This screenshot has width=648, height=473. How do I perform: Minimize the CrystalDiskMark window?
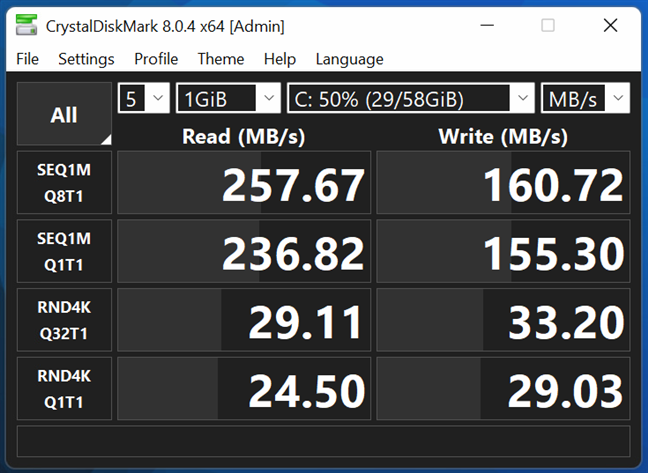coord(487,26)
